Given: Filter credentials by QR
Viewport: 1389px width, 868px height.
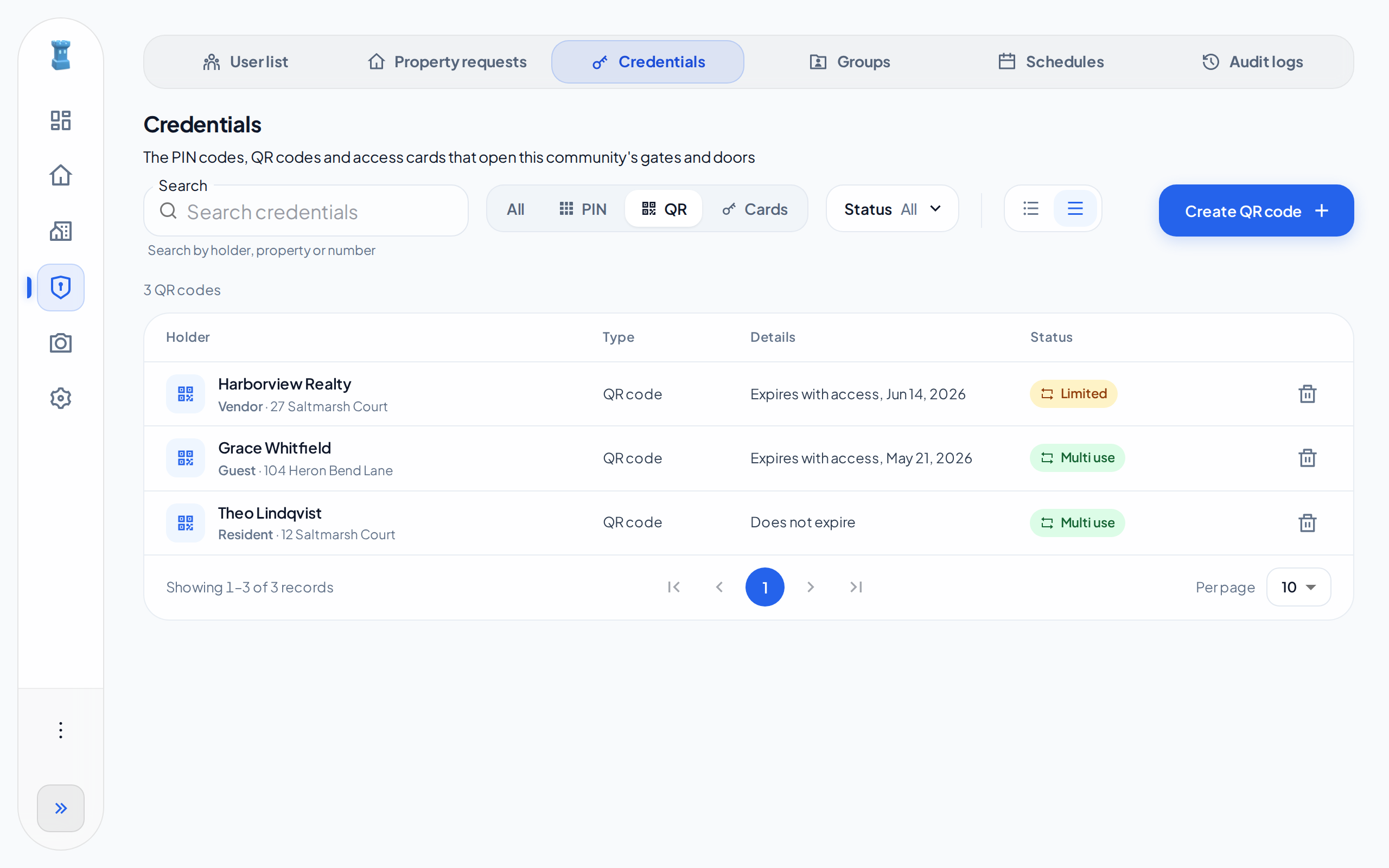Looking at the screenshot, I should pos(664,209).
